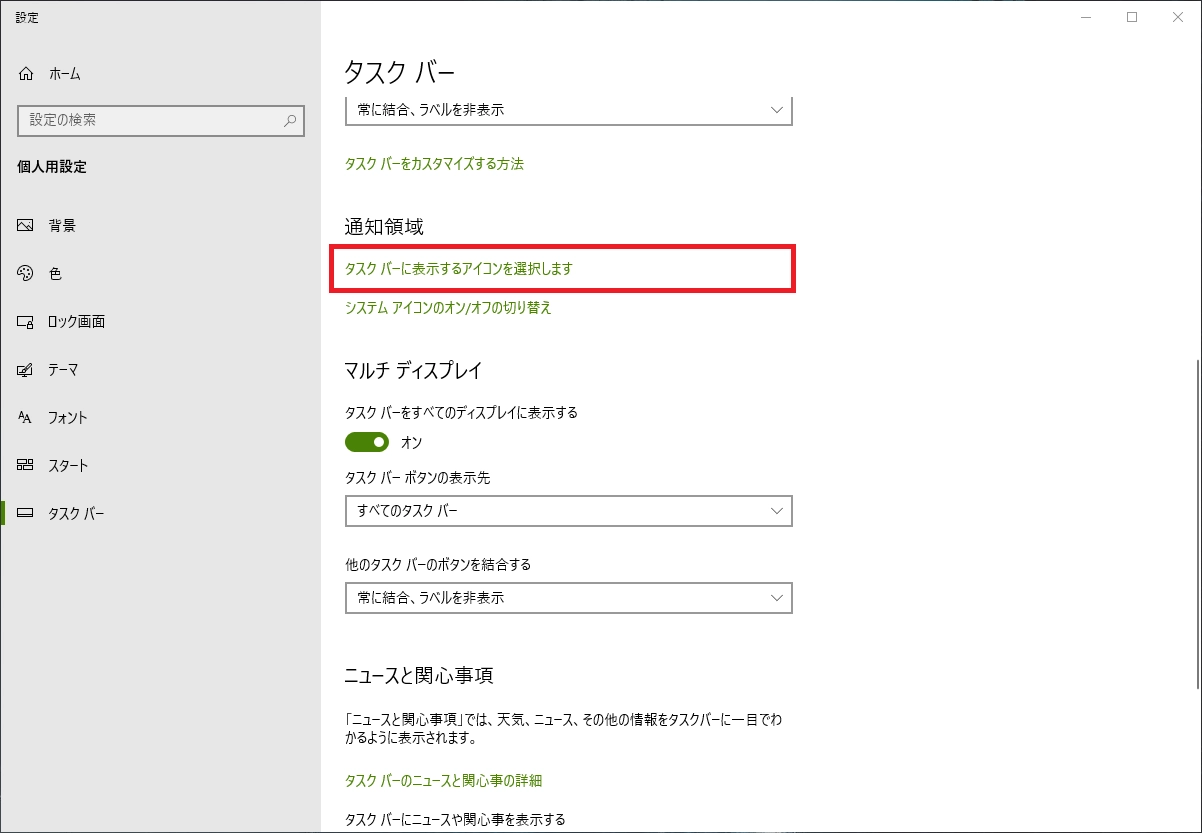The image size is (1202, 833).
Task: Open the ロック画面 settings page
Action: [77, 322]
